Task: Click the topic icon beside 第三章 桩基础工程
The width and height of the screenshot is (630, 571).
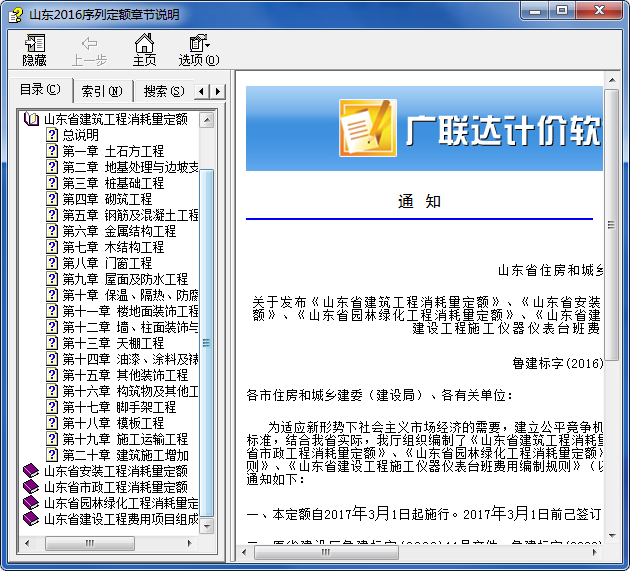Action: coord(52,183)
